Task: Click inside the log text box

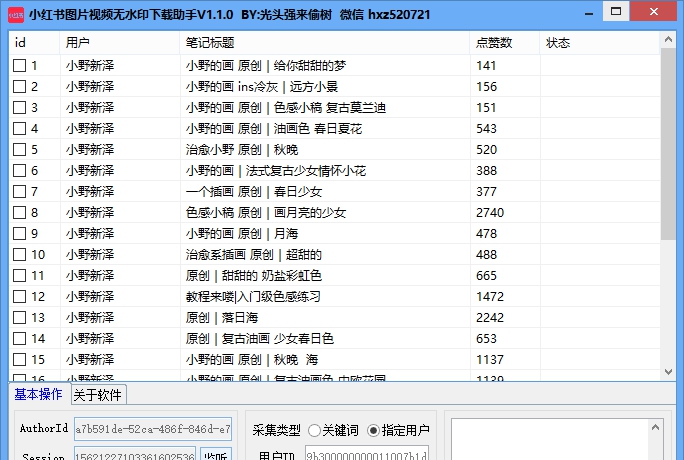Action: coord(550,440)
